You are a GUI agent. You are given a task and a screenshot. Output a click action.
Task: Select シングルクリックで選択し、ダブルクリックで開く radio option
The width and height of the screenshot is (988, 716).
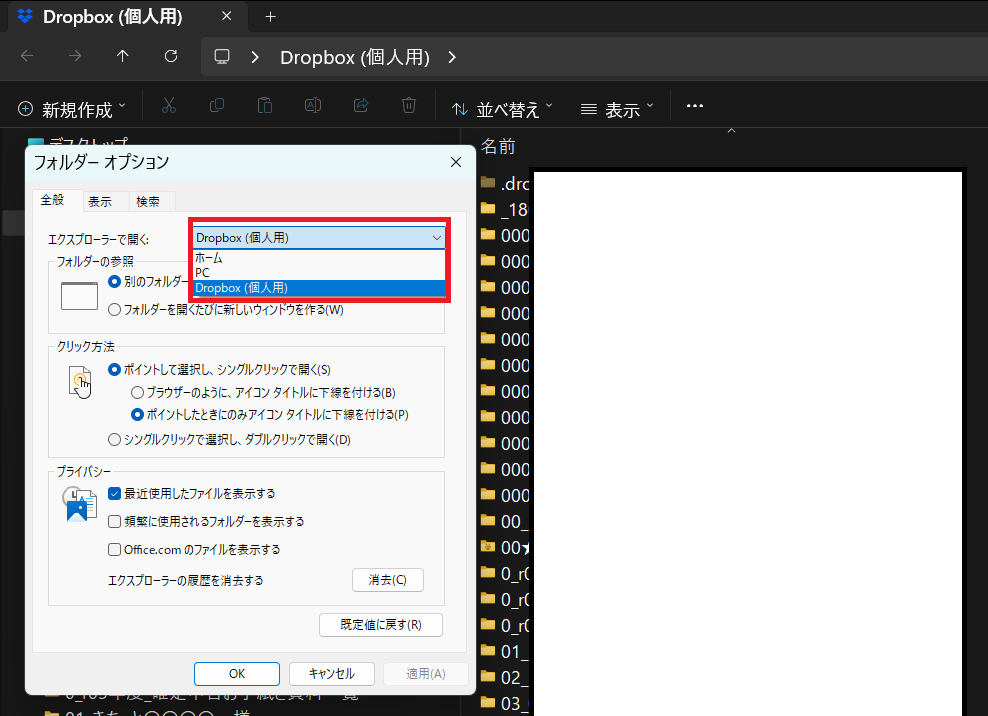click(x=115, y=439)
